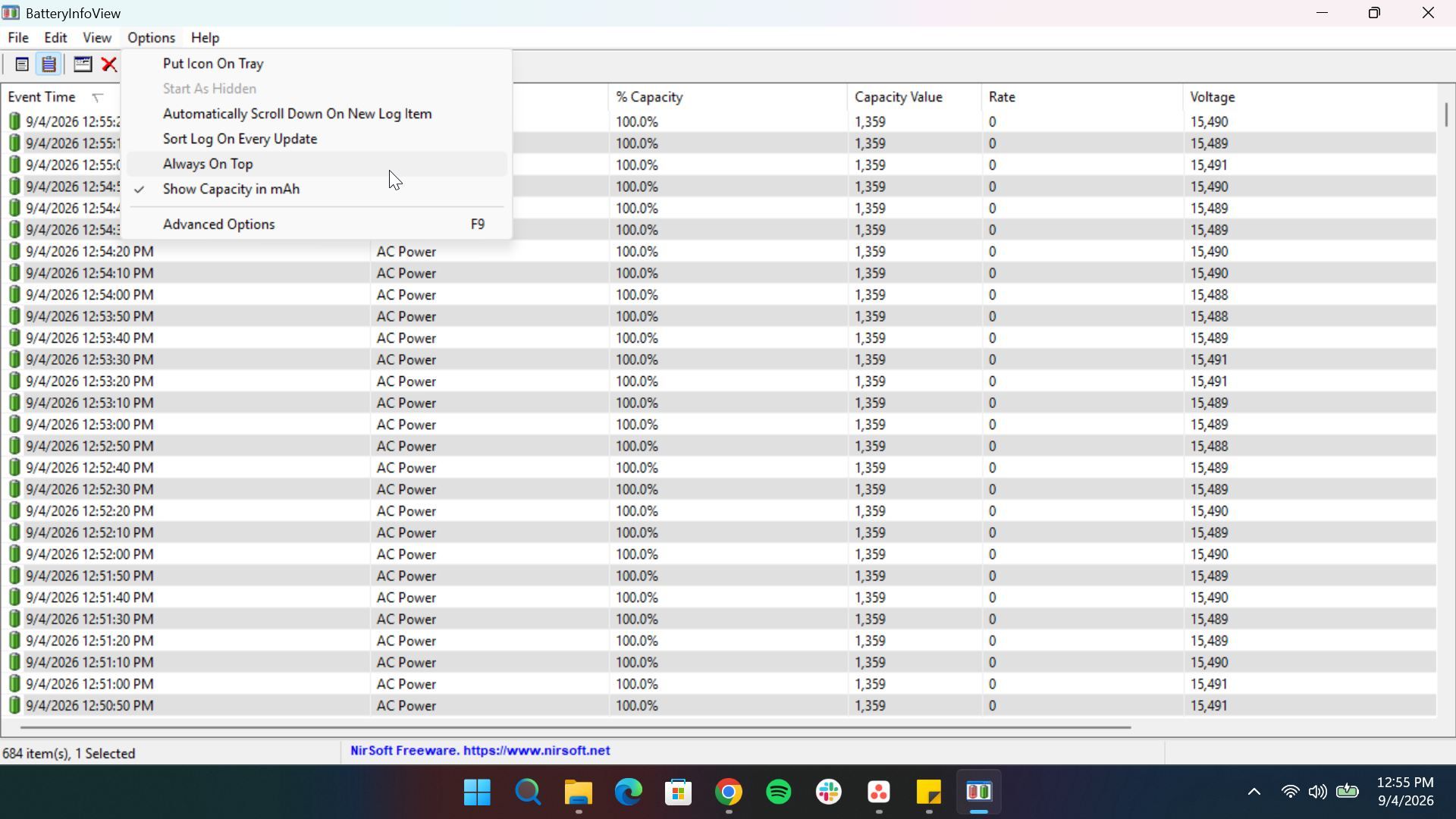Enable Put Icon On Tray option
This screenshot has width=1456, height=819.
[x=316, y=64]
